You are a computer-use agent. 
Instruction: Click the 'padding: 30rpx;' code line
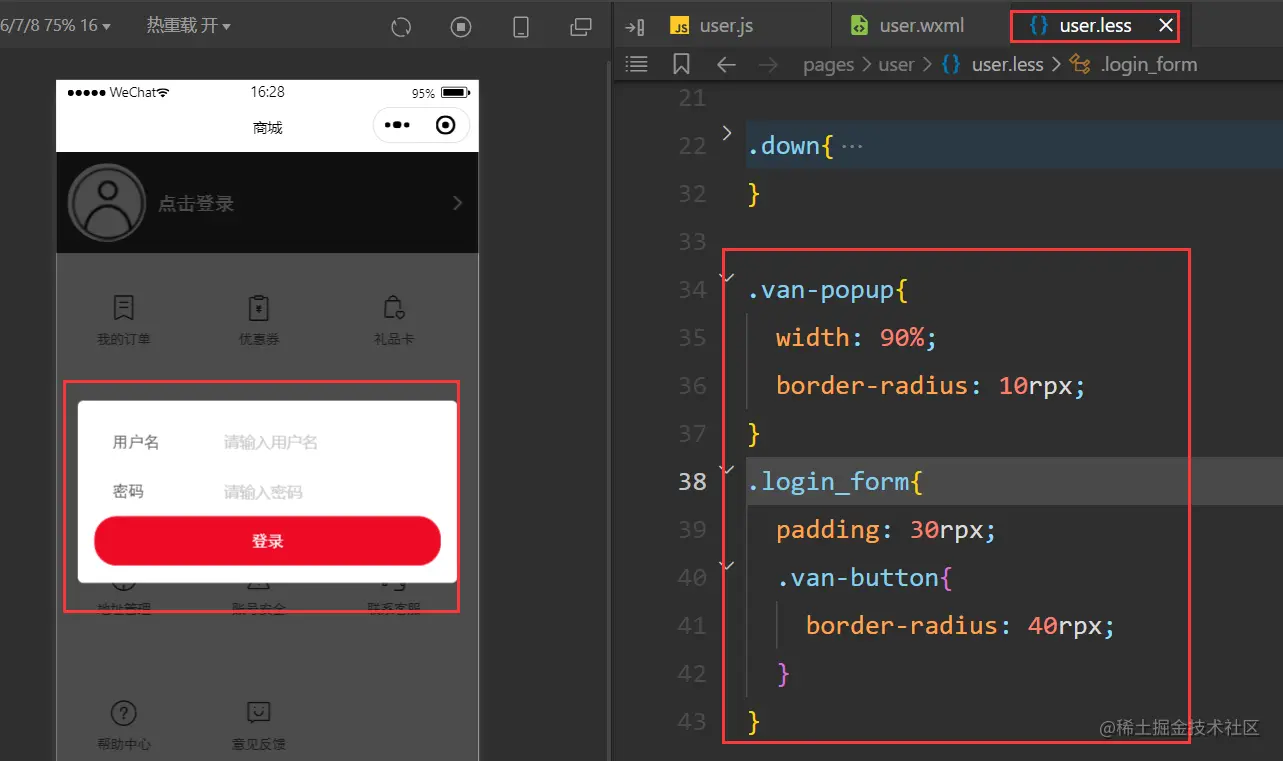[x=886, y=529]
